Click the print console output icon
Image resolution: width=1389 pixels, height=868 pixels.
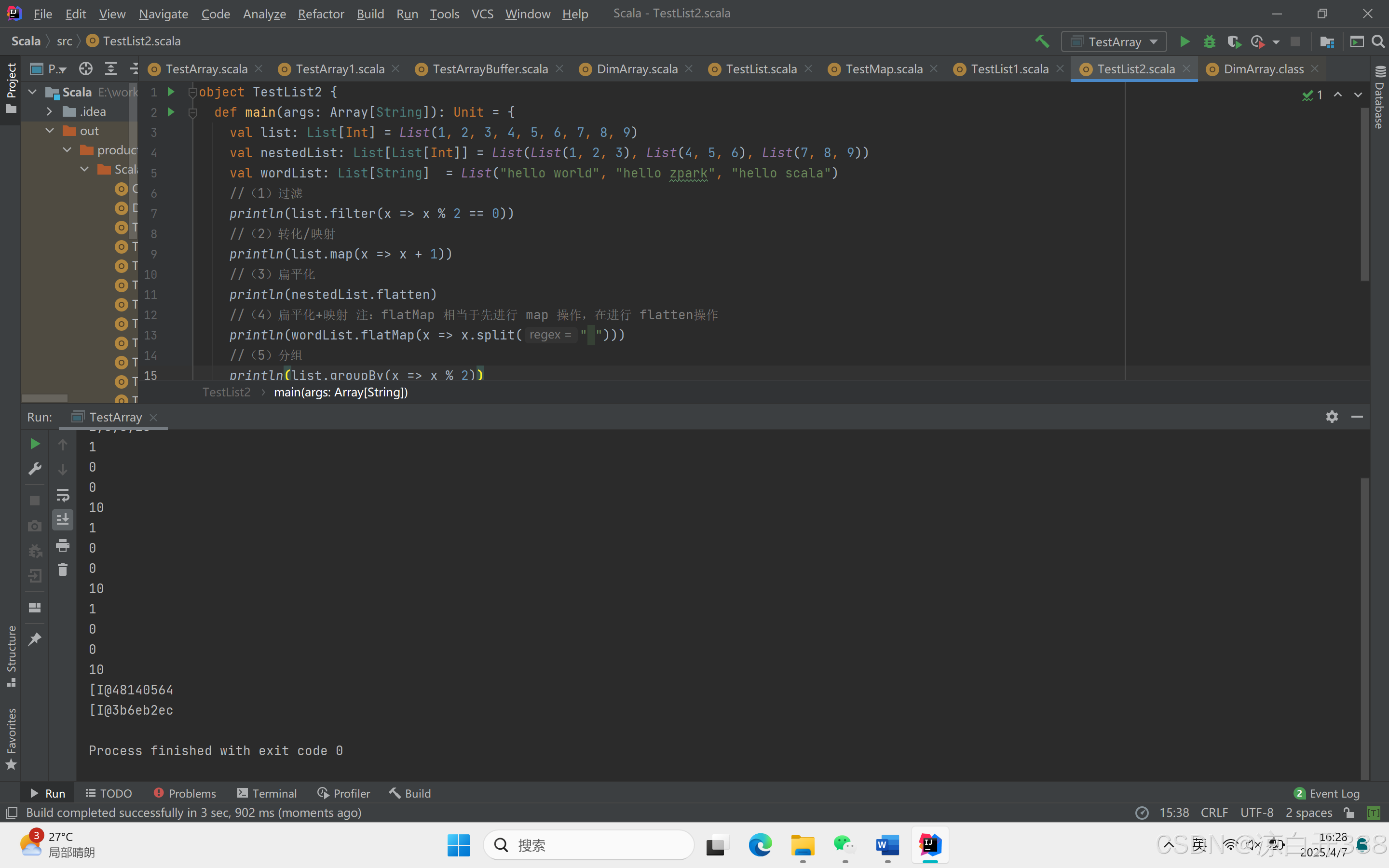[x=63, y=545]
